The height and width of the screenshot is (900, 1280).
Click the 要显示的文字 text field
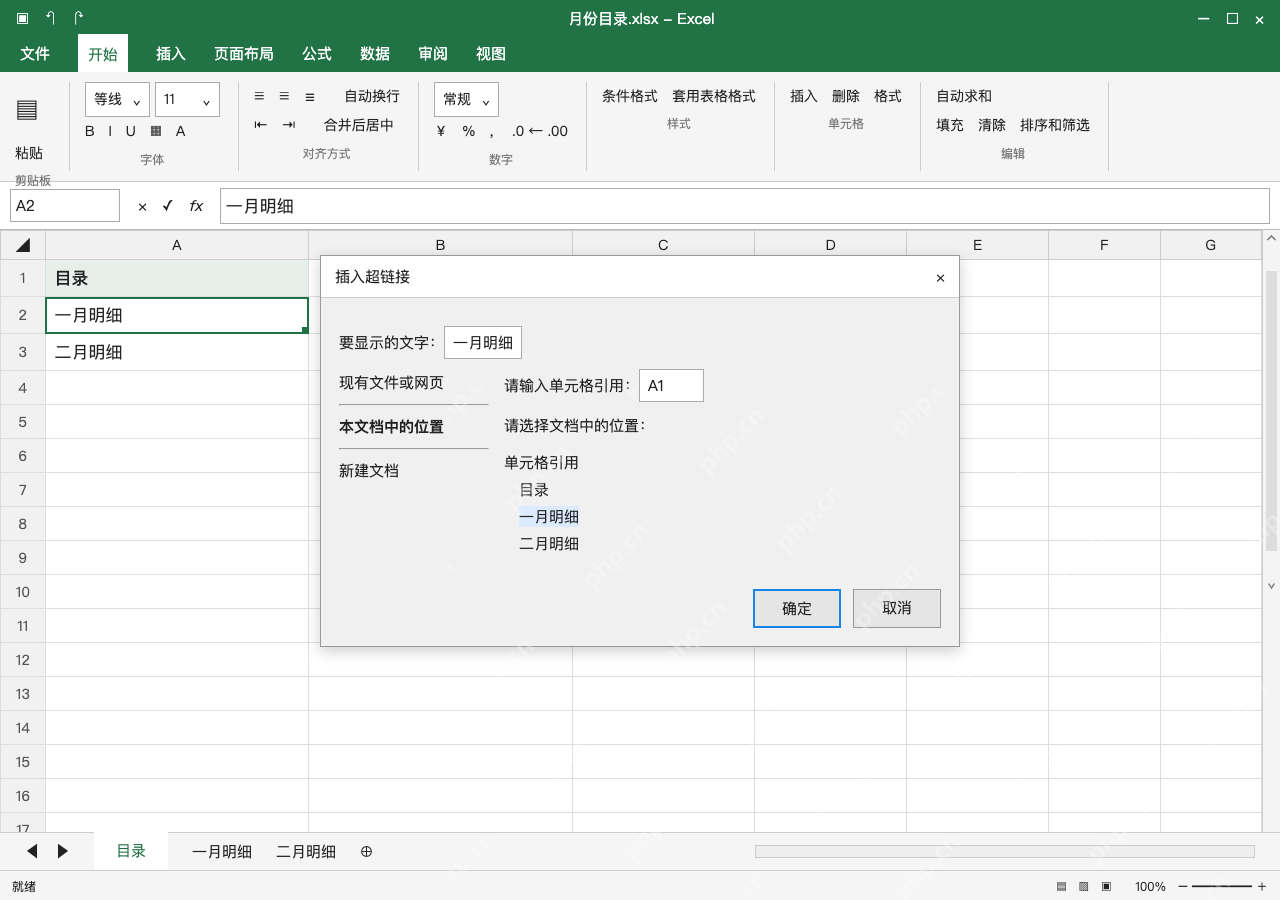(483, 342)
